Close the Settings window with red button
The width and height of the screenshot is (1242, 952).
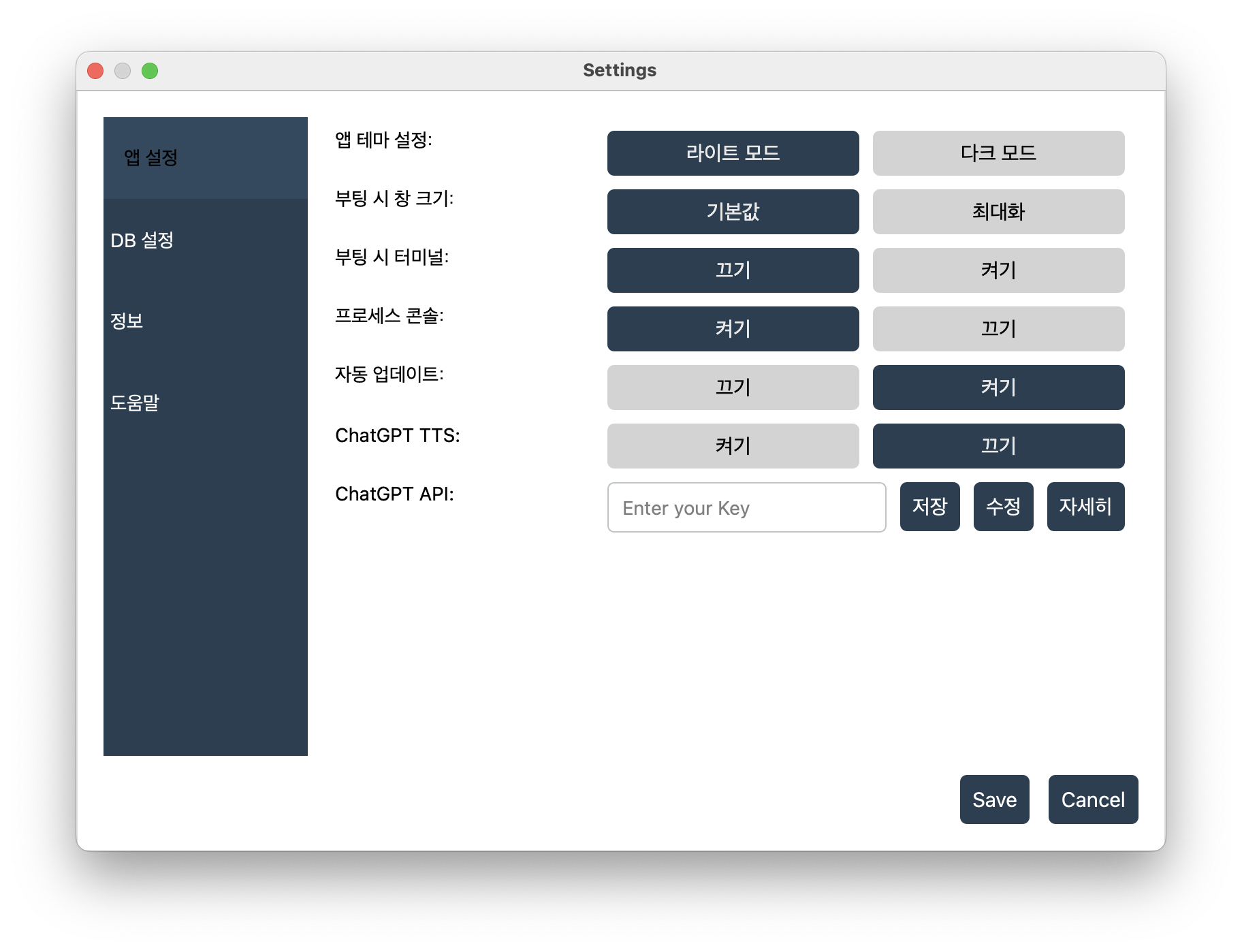[x=95, y=71]
